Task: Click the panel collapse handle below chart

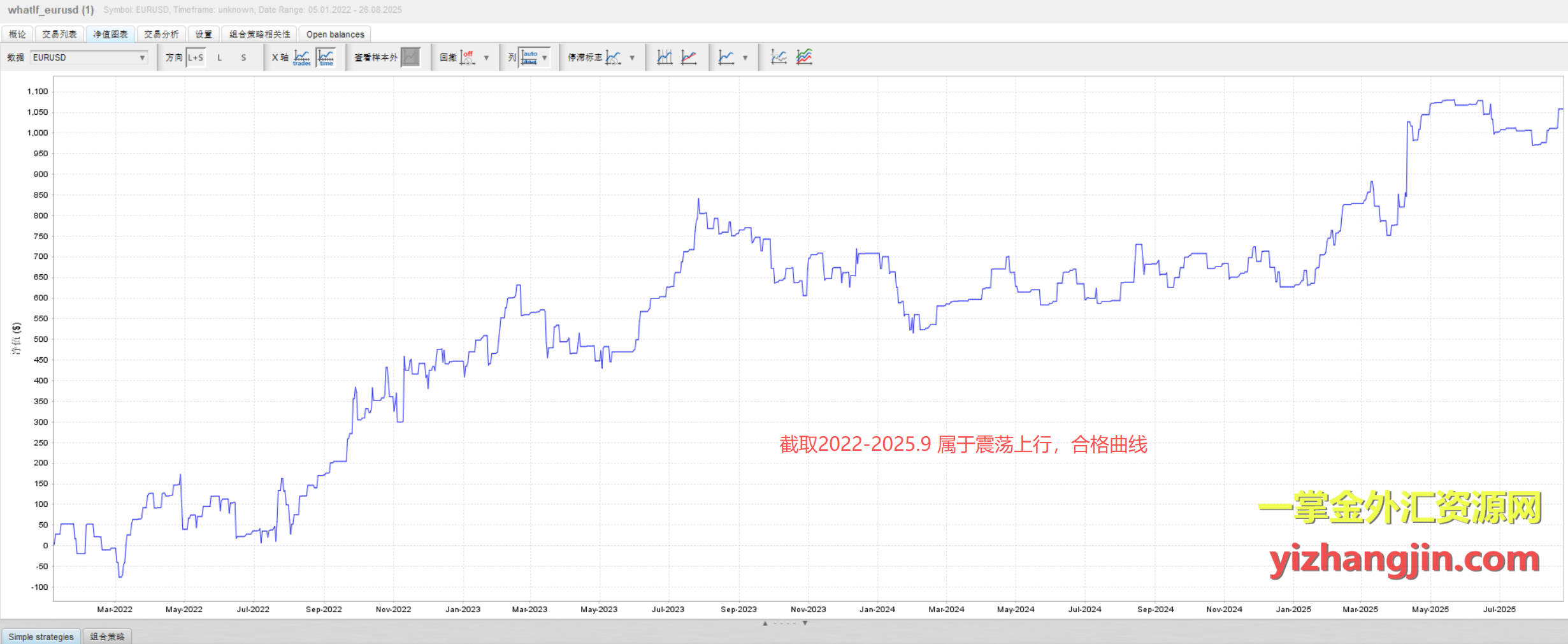Action: pyautogui.click(x=785, y=623)
